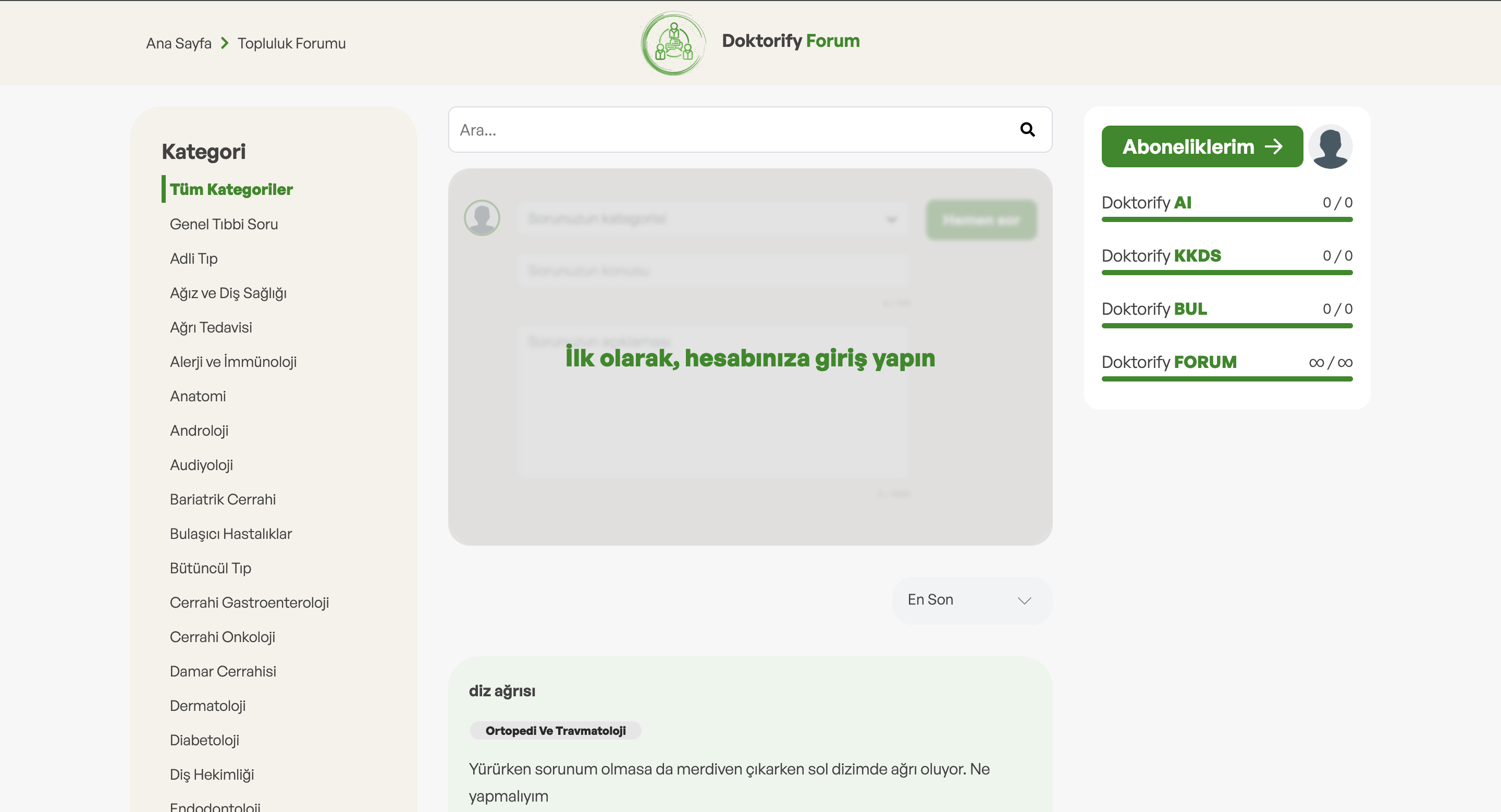This screenshot has width=1501, height=812.
Task: Choose the Dermatoloji category
Action: click(207, 705)
